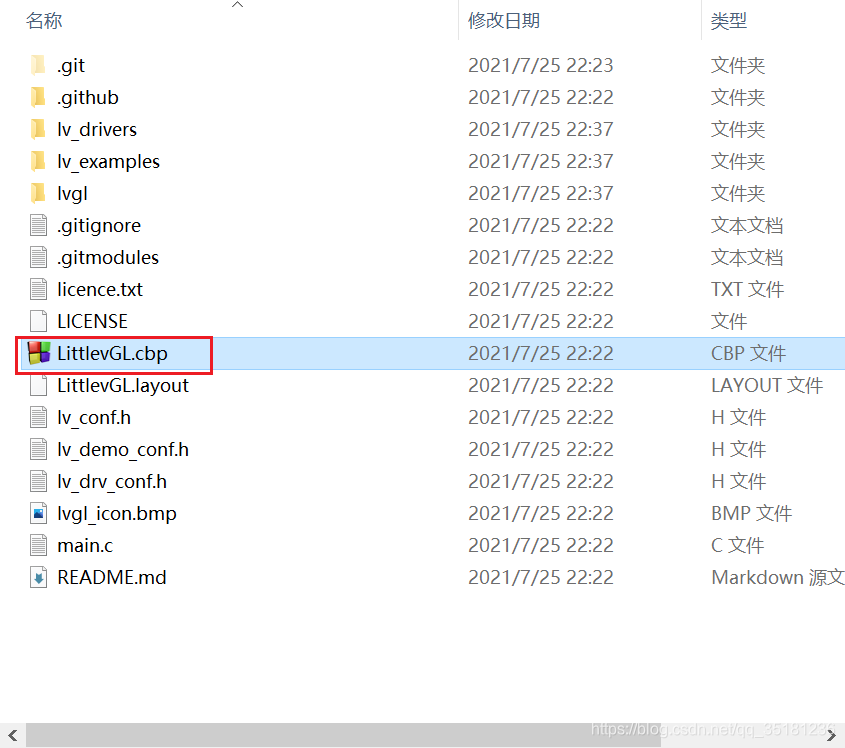
Task: Select the main.c file name
Action: point(85,545)
